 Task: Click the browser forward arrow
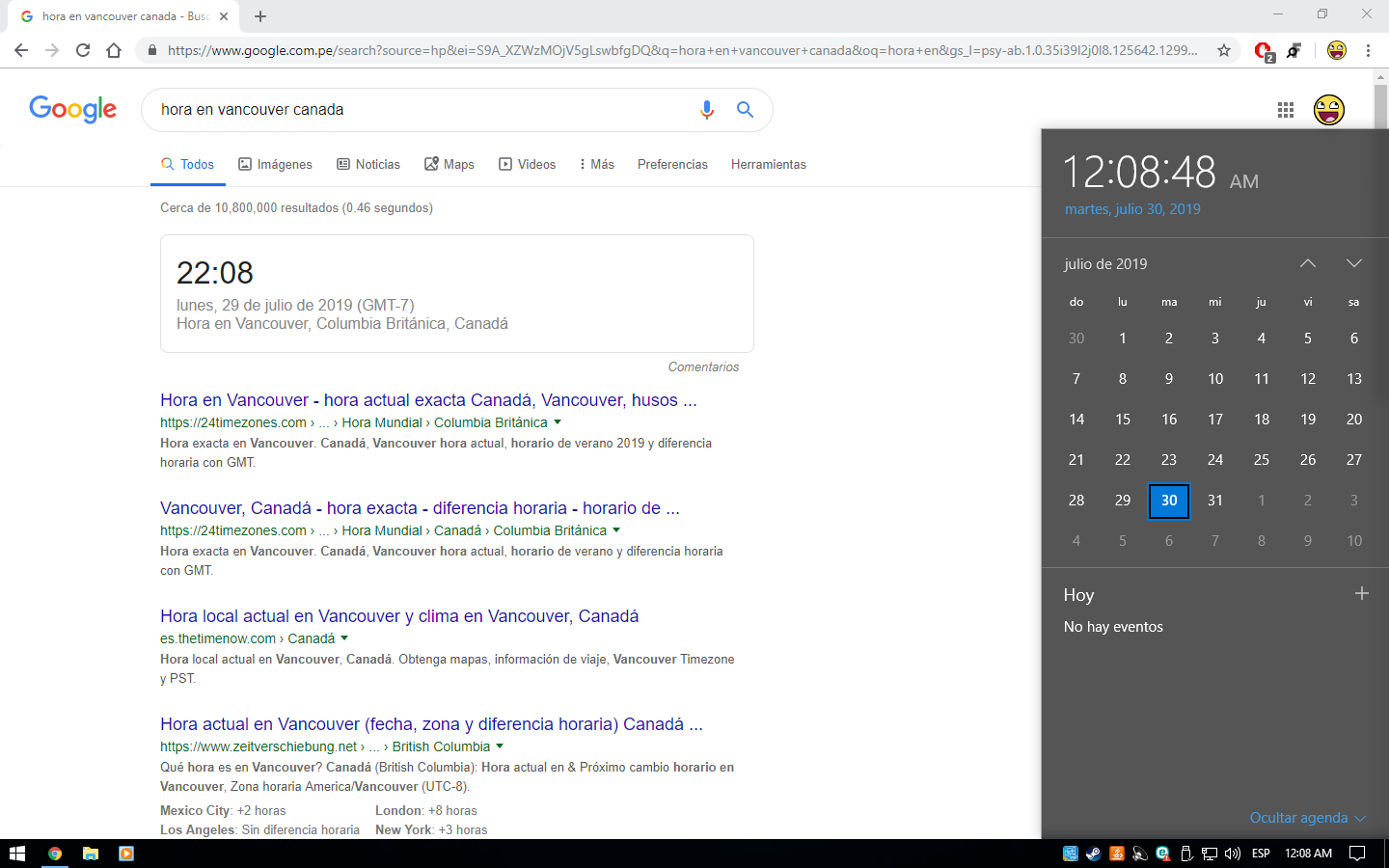[x=52, y=50]
